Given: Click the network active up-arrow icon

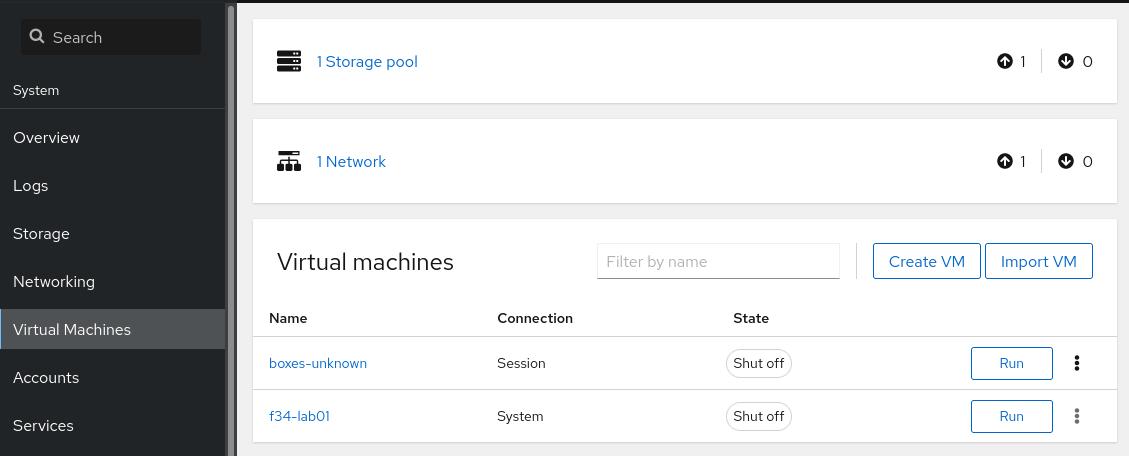Looking at the screenshot, I should coord(1005,161).
